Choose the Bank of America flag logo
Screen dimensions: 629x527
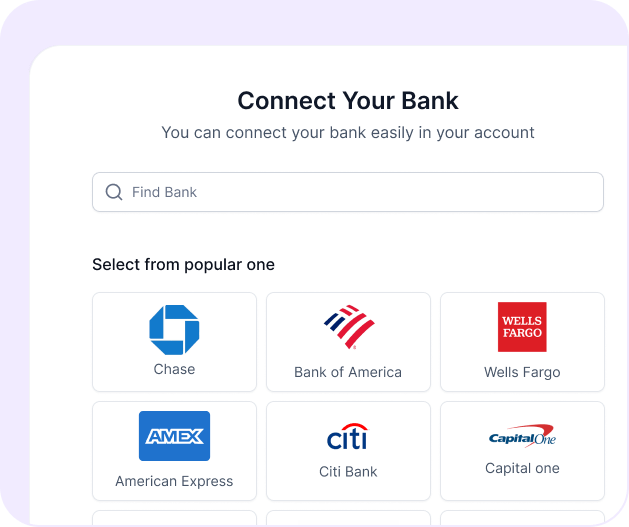pos(349,327)
